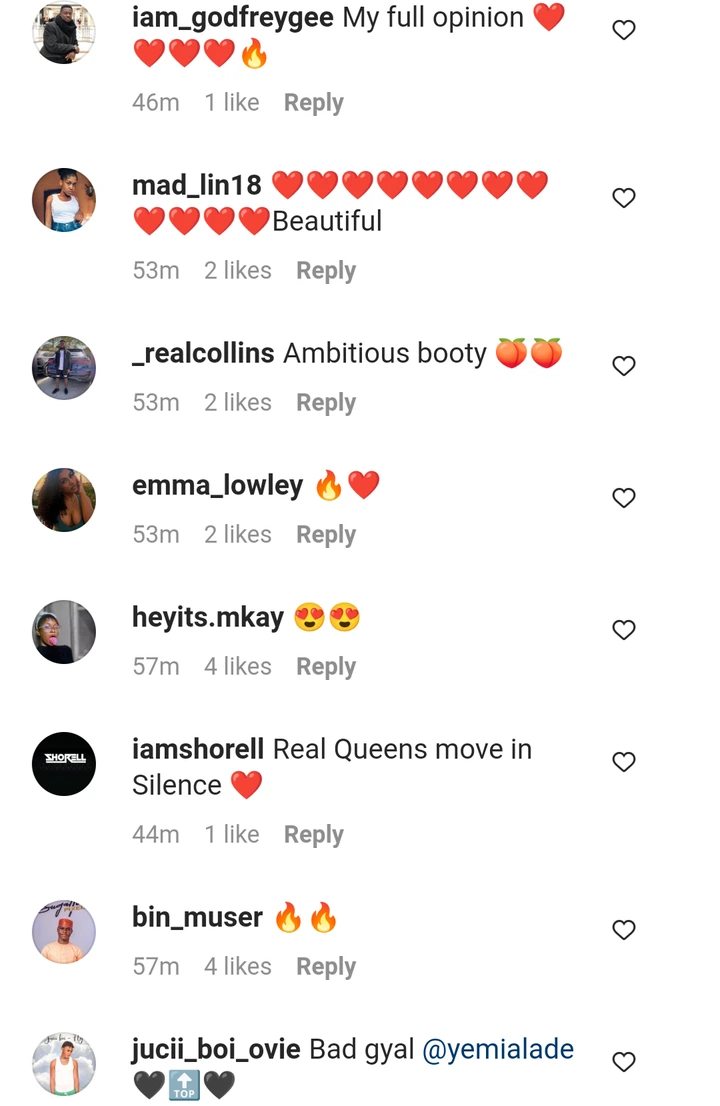Tap heart icon on mad_lin18's comment
This screenshot has width=720, height=1106.
[623, 198]
